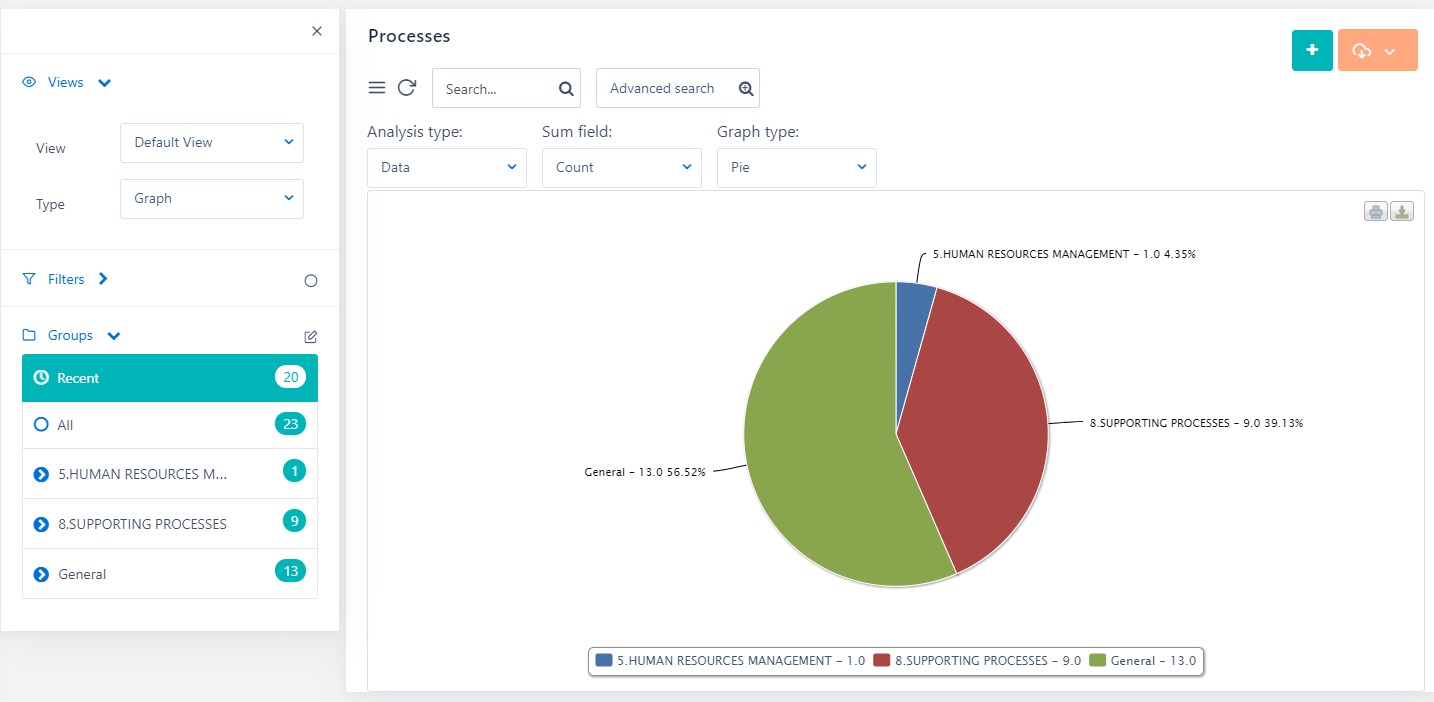Edit groups with the pencil icon
Screen dimensions: 1434x702
click(311, 337)
